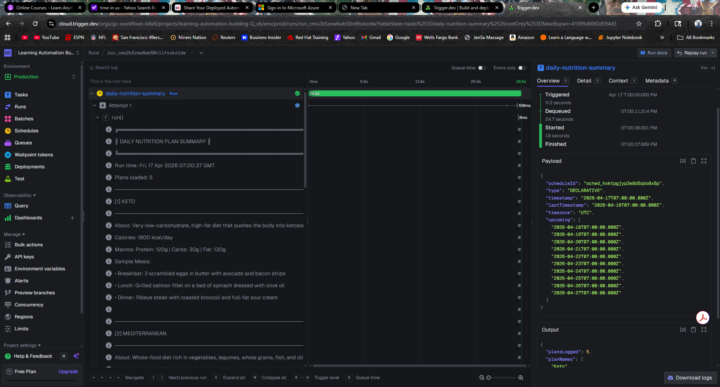Copy the Payload JSON to clipboard
The width and height of the screenshot is (720, 387).
(693, 161)
